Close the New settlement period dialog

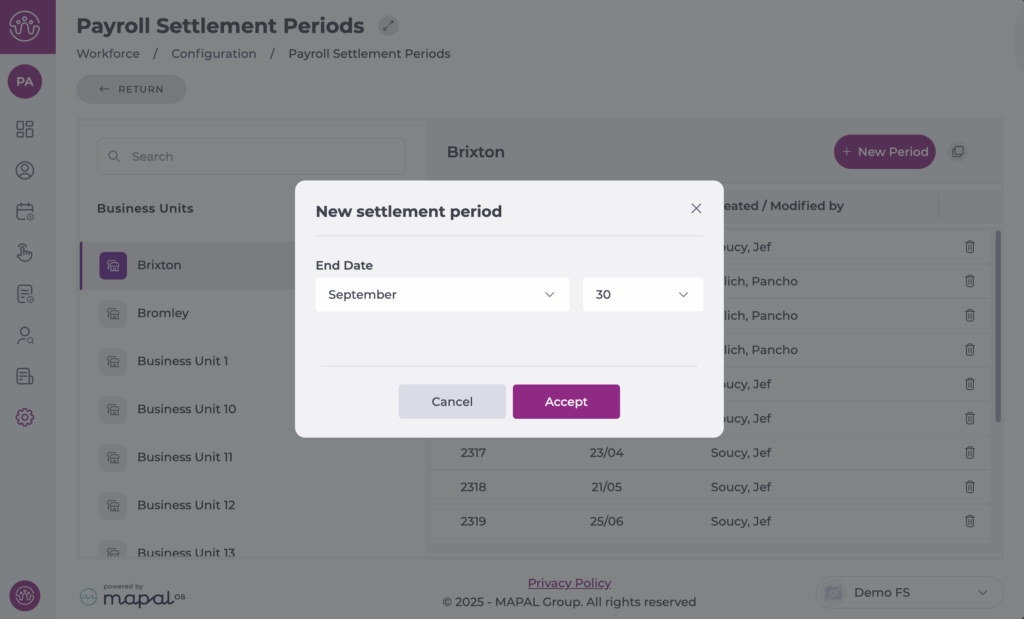tap(696, 208)
